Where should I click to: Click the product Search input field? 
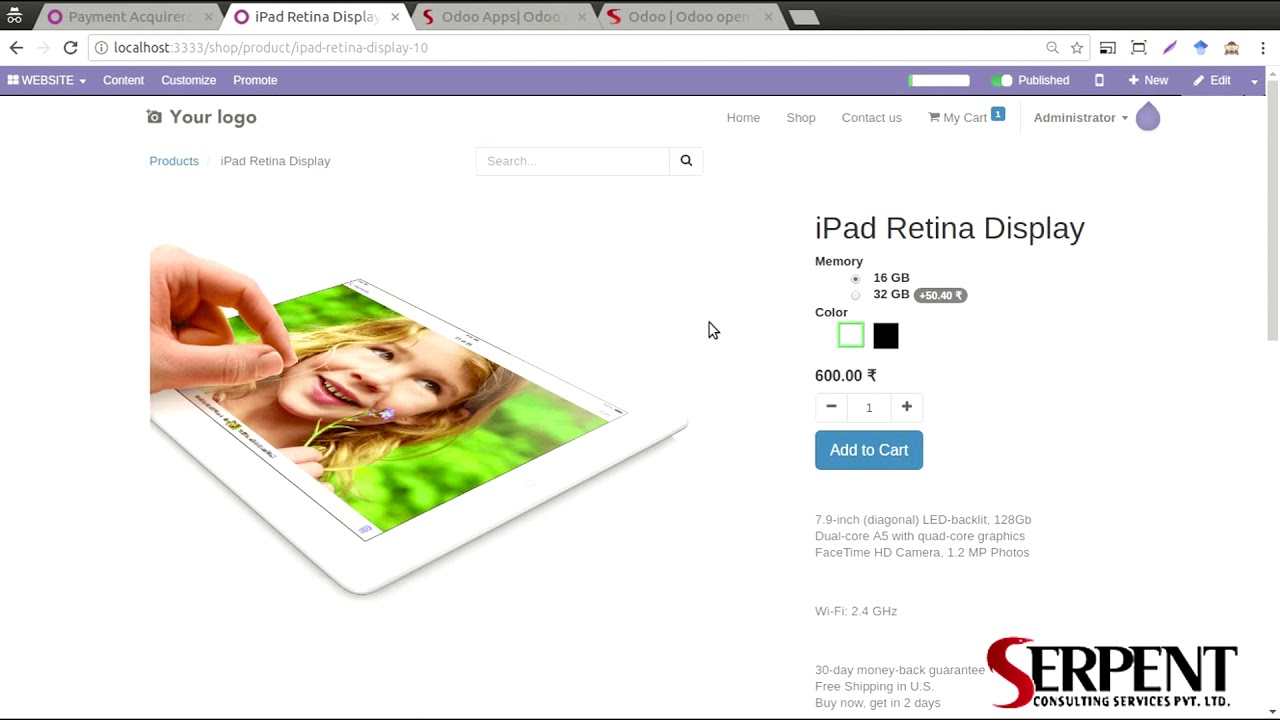coord(573,161)
